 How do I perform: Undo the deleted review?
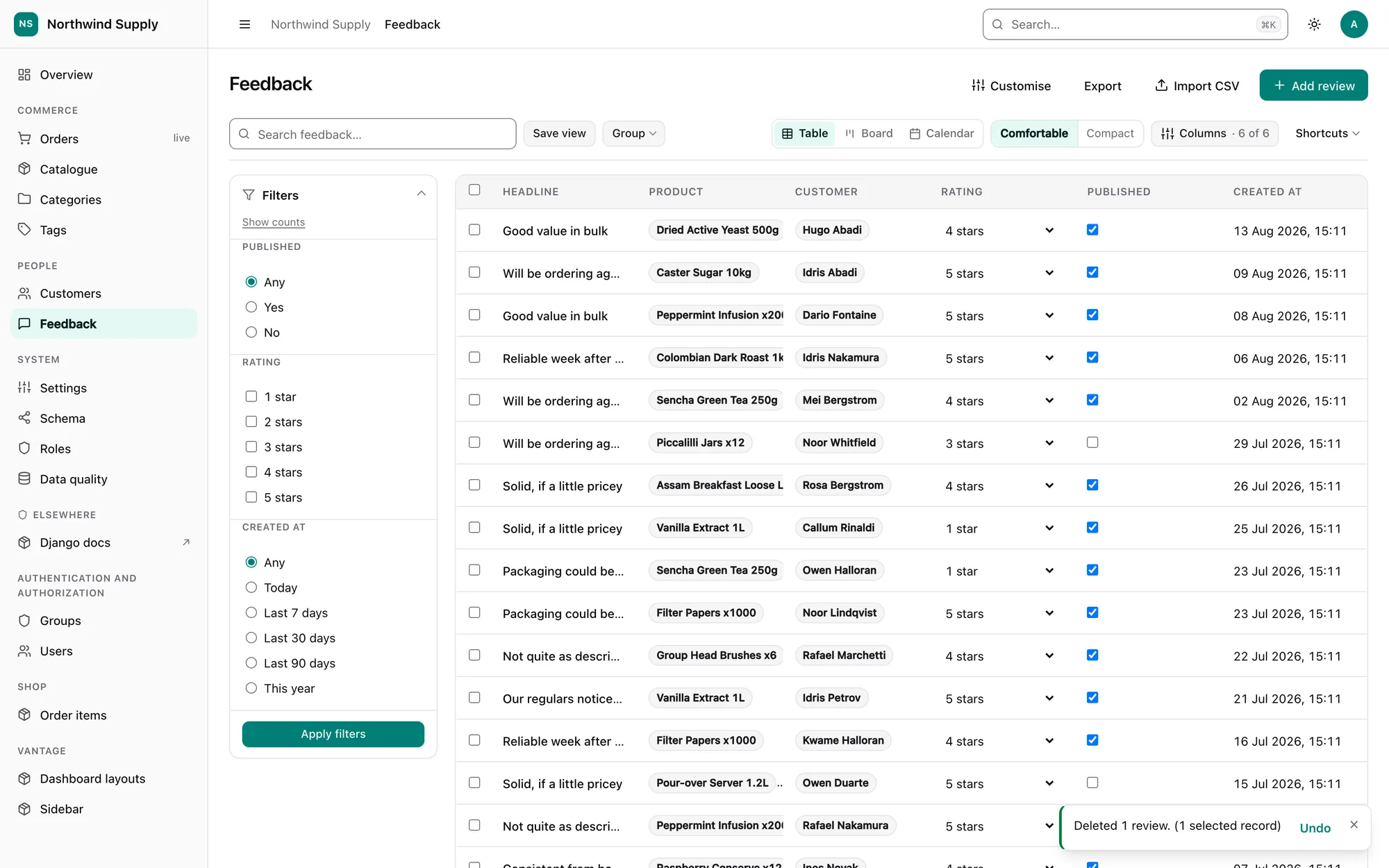[x=1315, y=828]
